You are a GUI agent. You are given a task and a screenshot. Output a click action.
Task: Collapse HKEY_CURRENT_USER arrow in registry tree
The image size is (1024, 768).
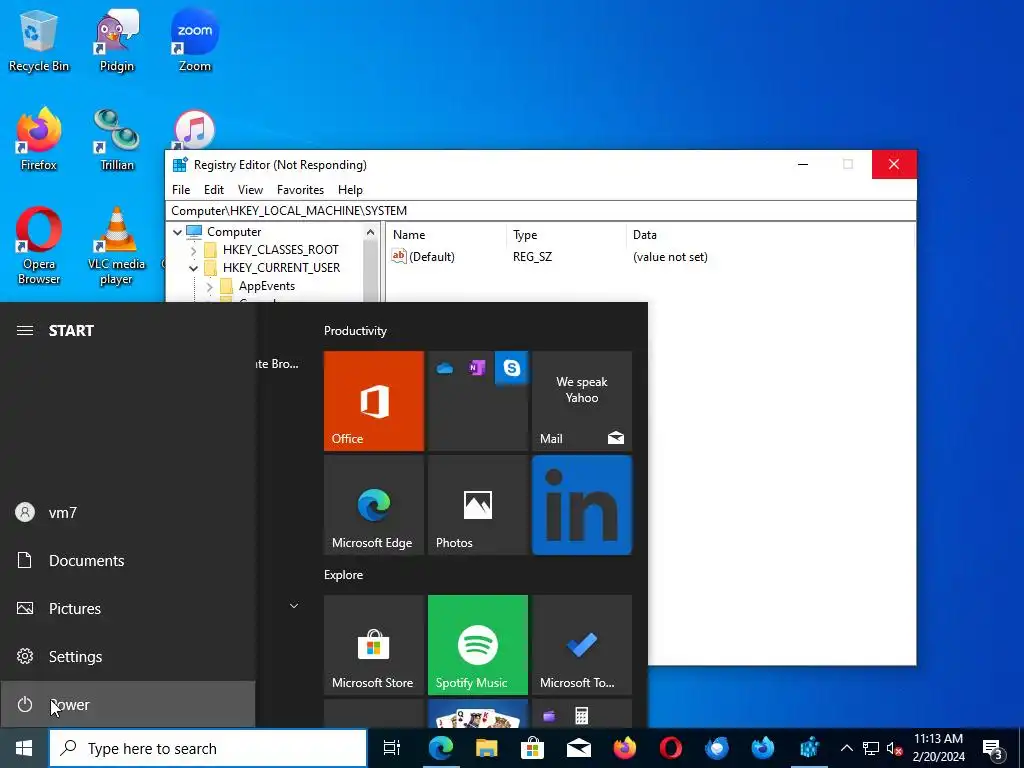[x=193, y=268]
